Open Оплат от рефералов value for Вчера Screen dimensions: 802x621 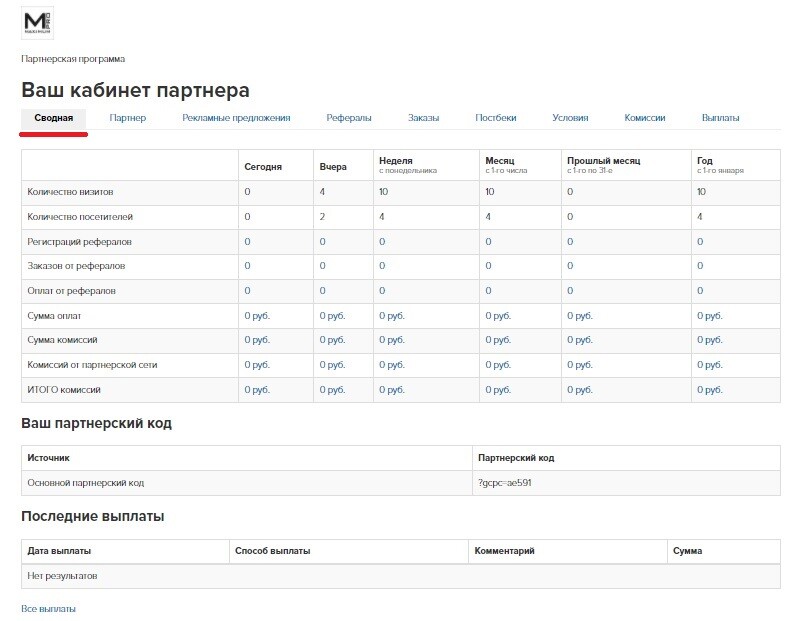coord(323,291)
